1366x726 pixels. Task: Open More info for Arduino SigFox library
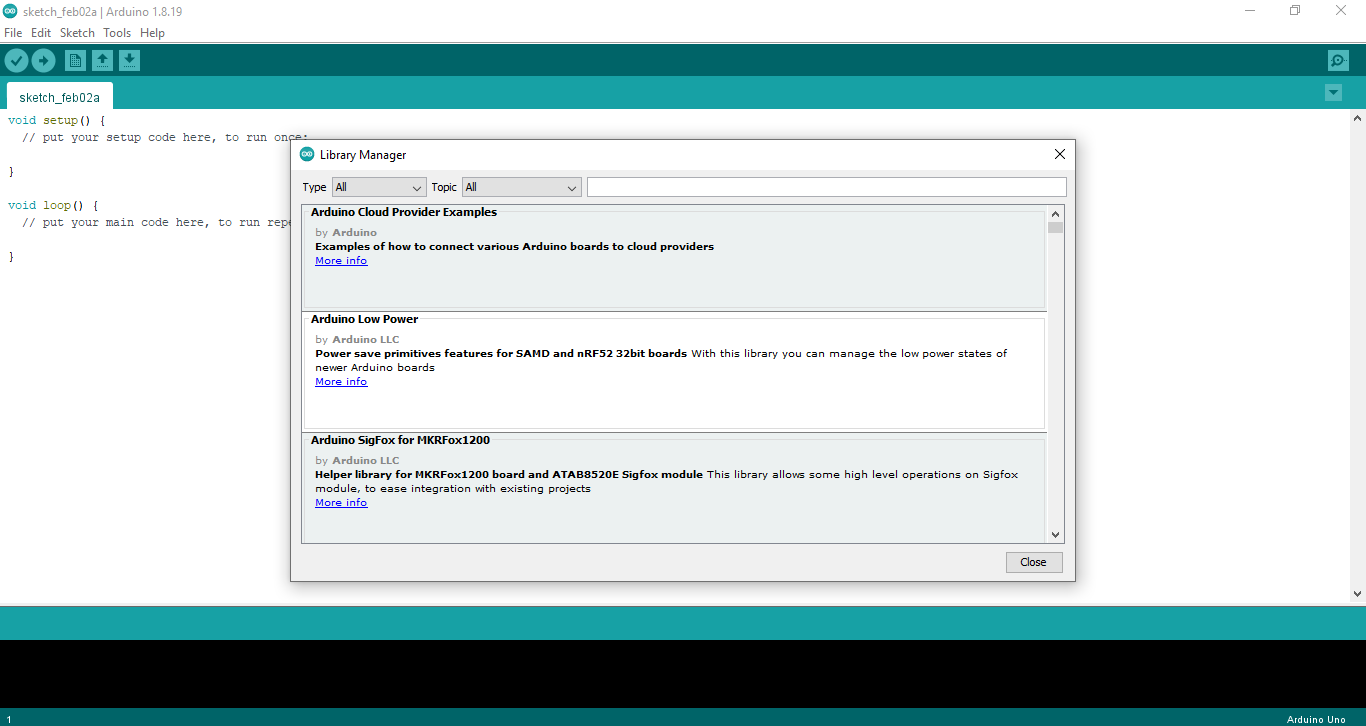coord(341,503)
